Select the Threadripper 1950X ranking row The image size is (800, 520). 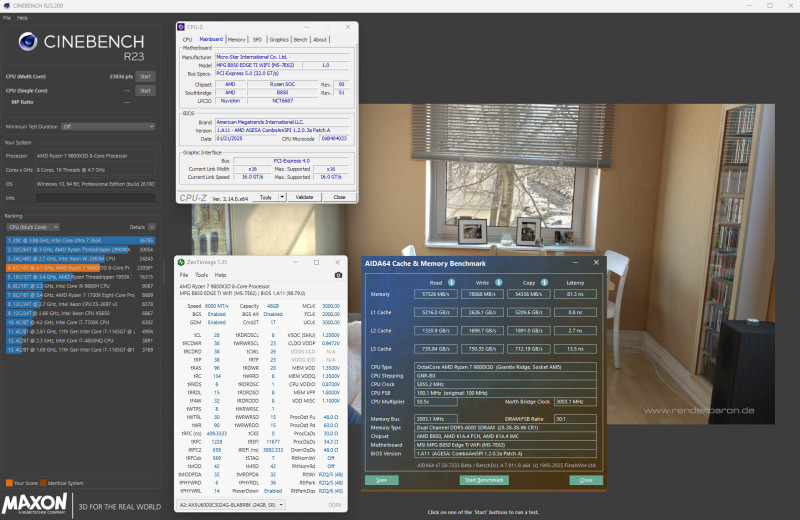point(81,277)
